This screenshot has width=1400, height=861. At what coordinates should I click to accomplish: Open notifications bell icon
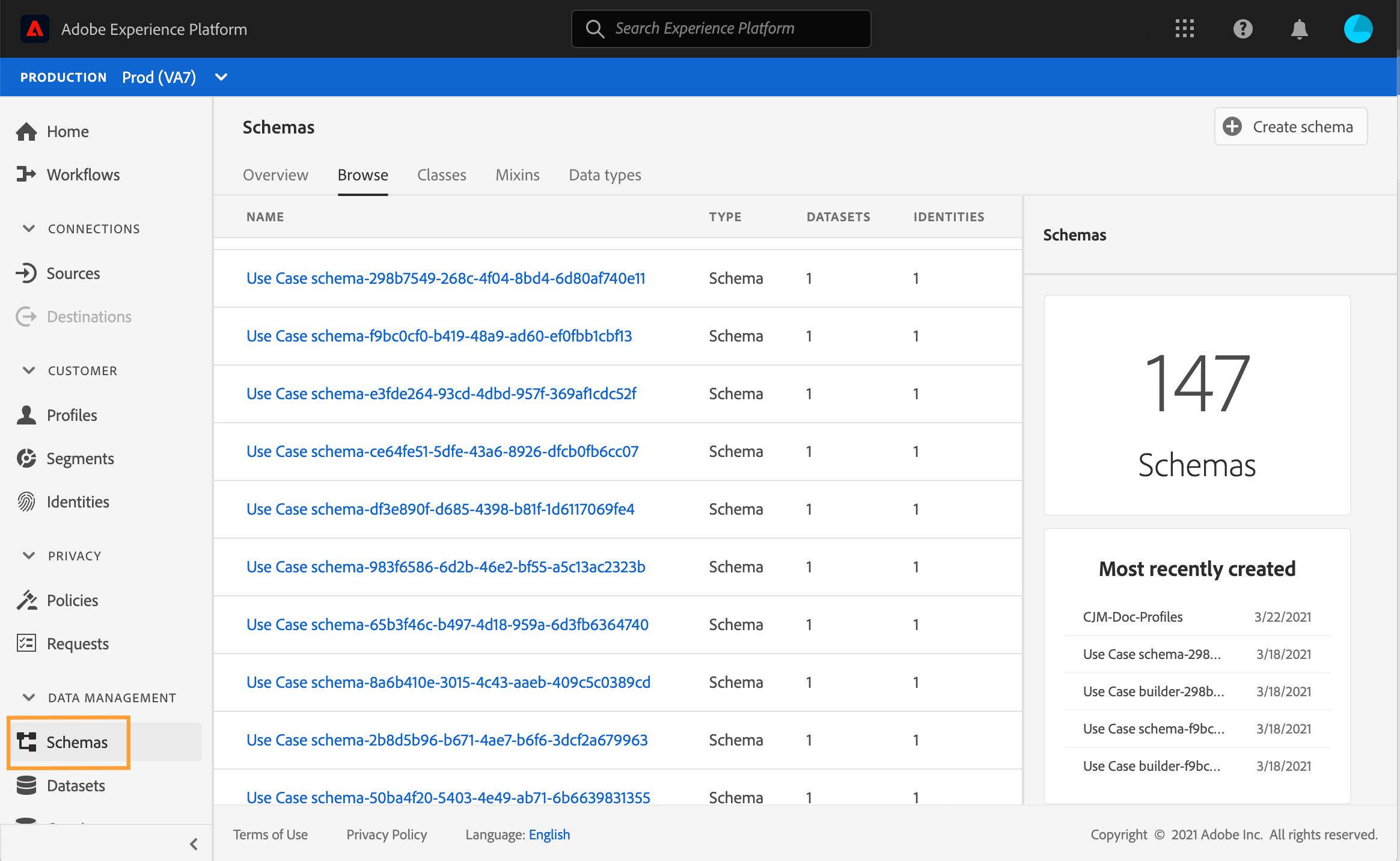pos(1299,29)
